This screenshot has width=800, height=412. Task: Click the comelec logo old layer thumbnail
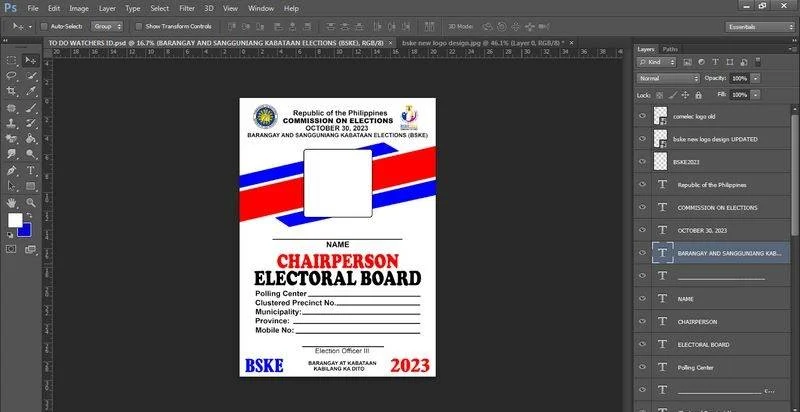pos(660,116)
